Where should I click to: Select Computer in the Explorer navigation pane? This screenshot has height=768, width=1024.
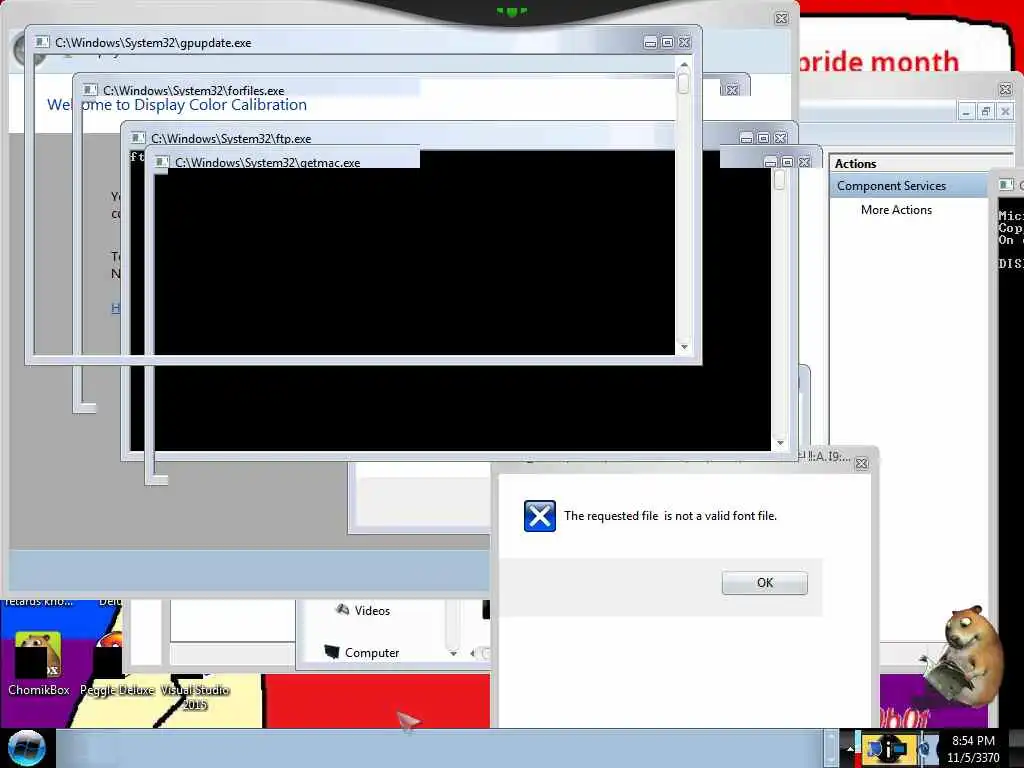click(372, 652)
